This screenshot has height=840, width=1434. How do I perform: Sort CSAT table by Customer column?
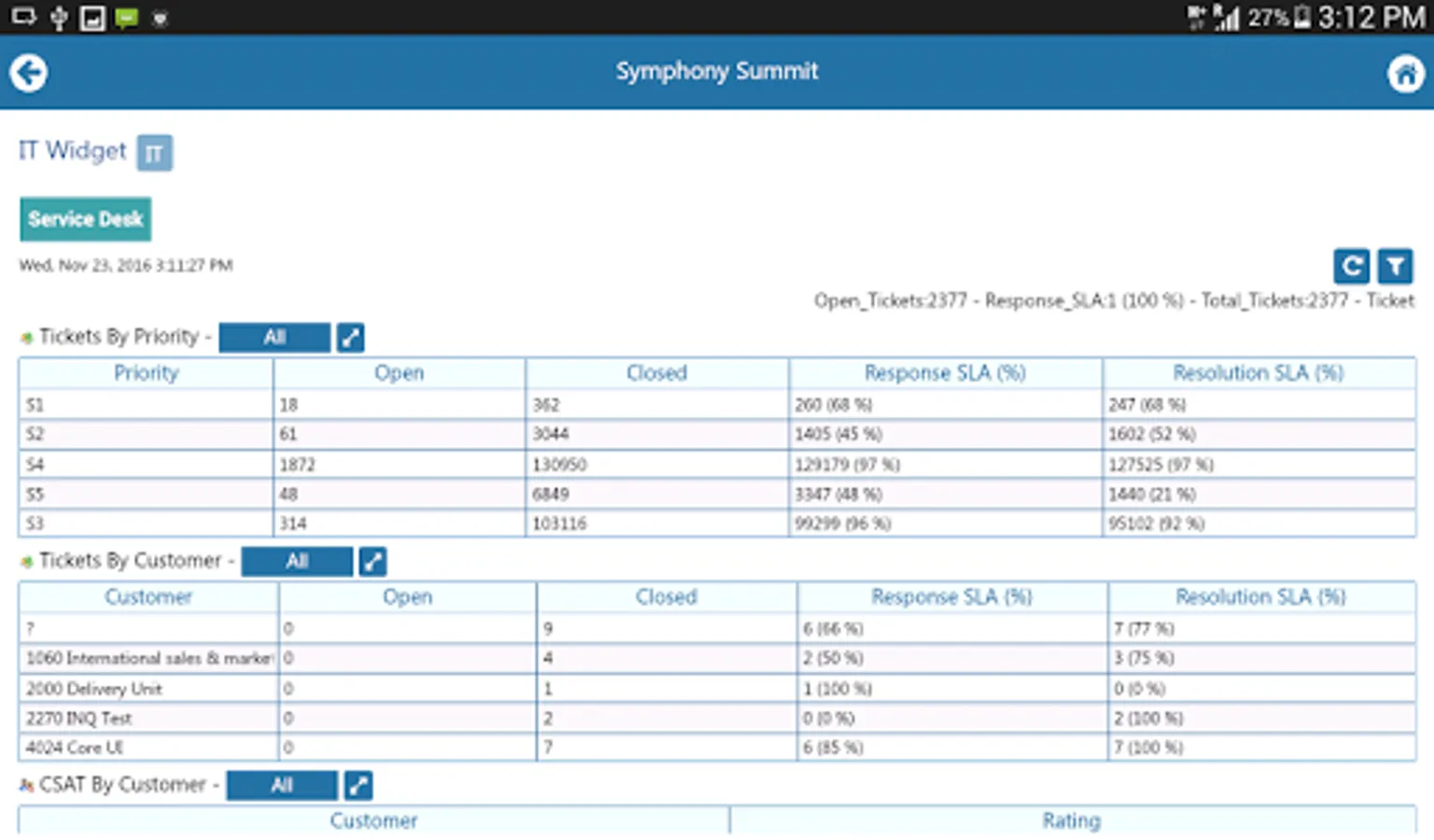(x=373, y=820)
